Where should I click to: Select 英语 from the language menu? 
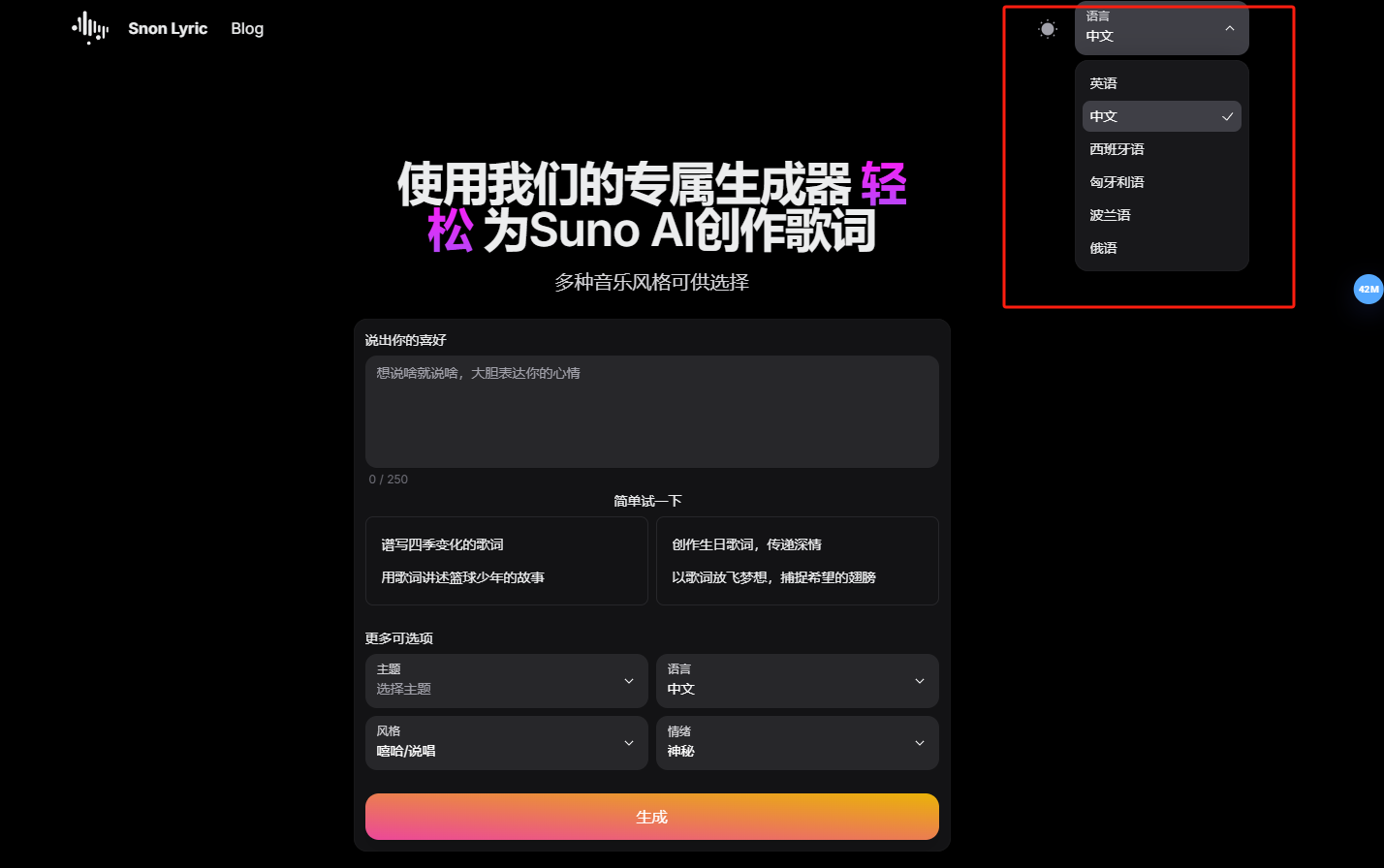(x=1162, y=83)
